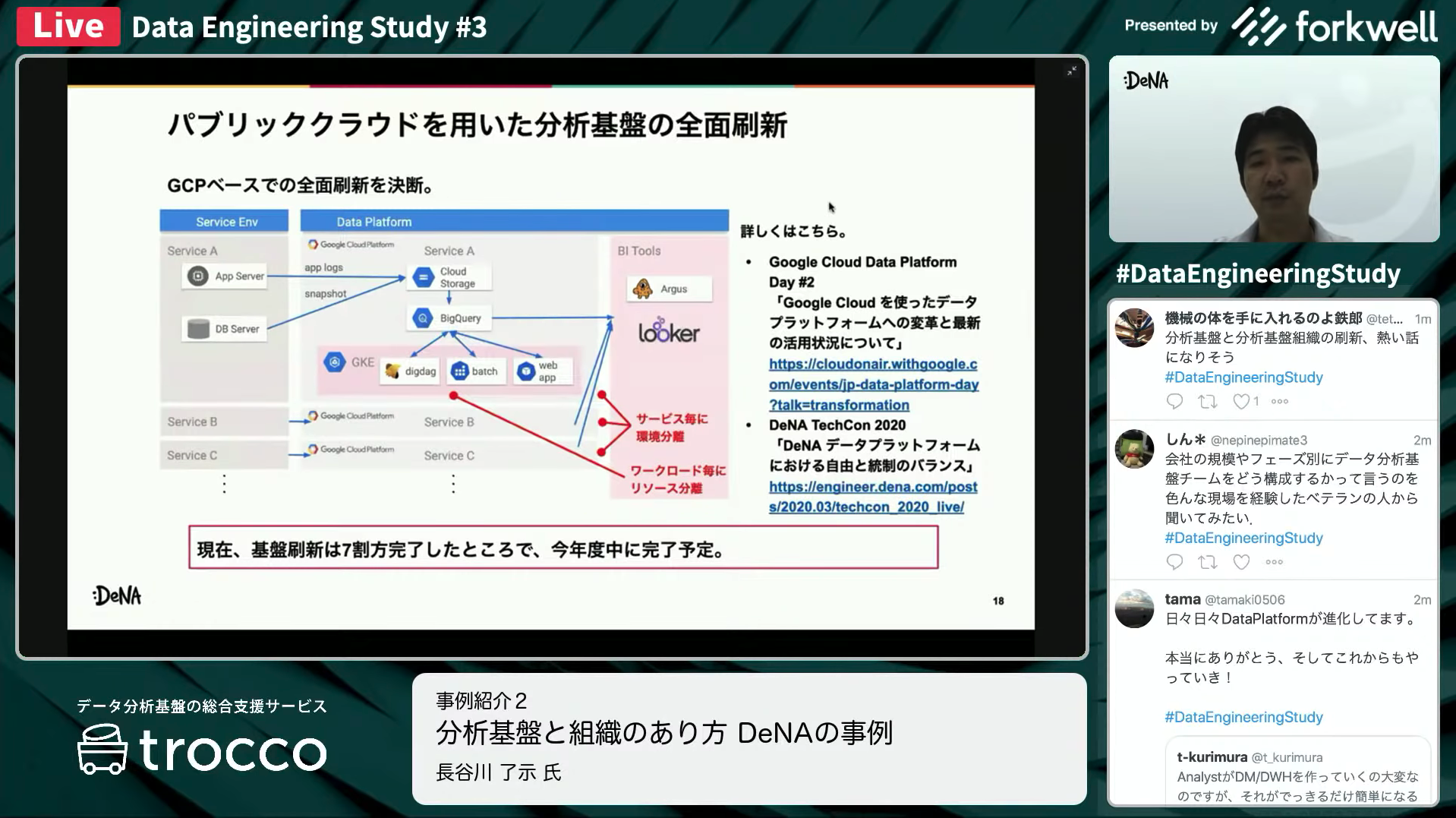Screen dimensions: 1456x818
Task: Click the Live badge
Action: 68,26
